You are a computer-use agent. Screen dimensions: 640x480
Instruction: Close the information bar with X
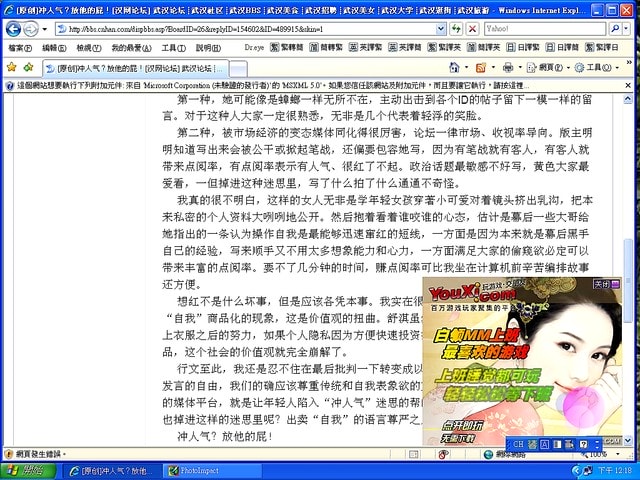point(627,86)
